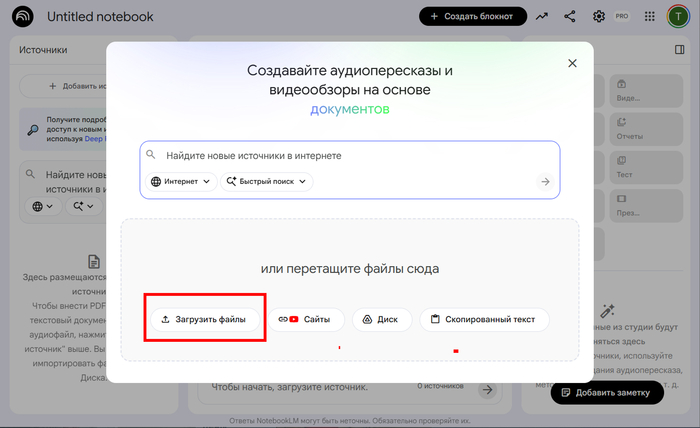Image resolution: width=700 pixels, height=428 pixels.
Task: Close the add sources dialog
Action: click(x=572, y=63)
